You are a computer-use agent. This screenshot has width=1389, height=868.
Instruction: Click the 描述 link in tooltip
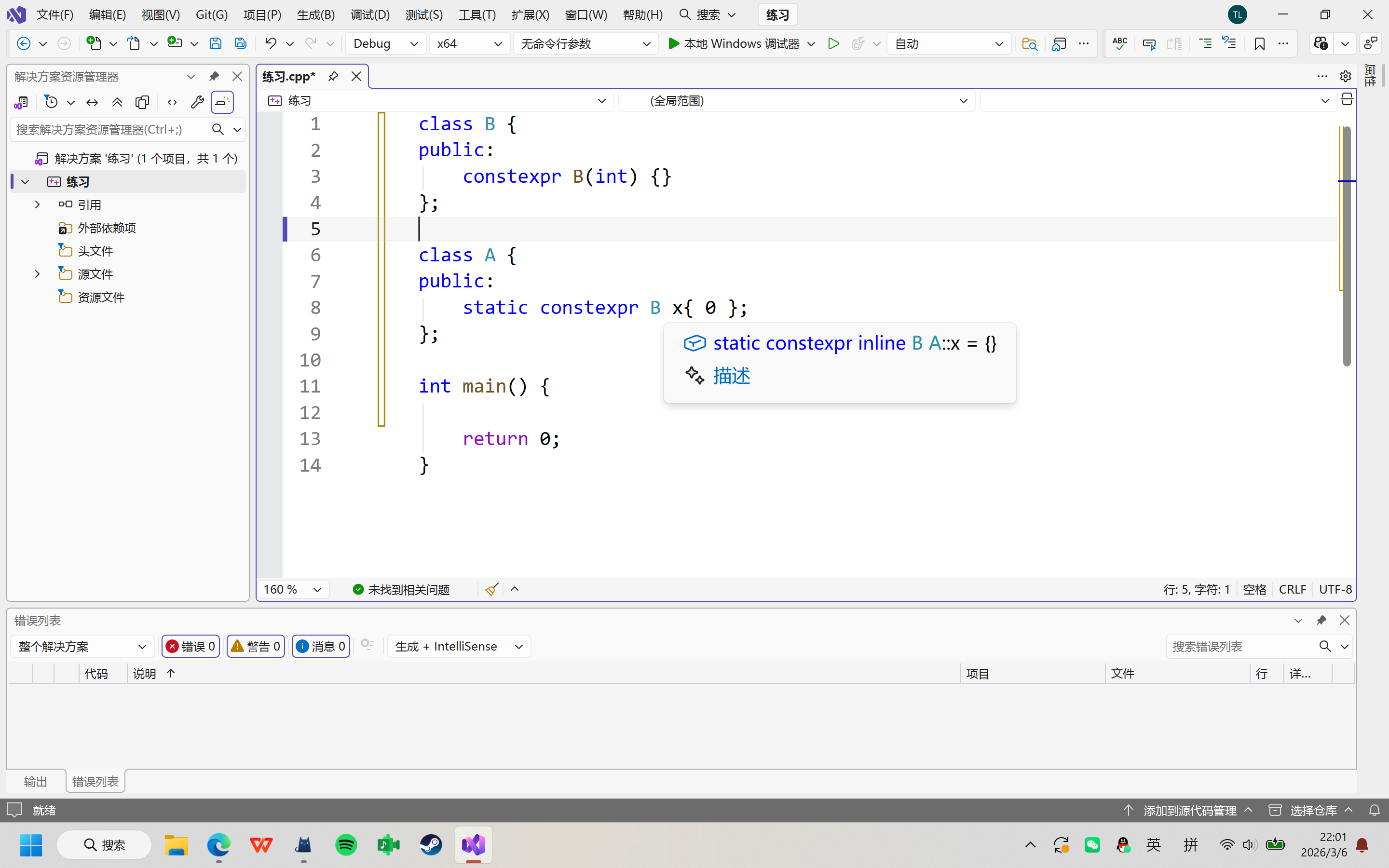(731, 376)
